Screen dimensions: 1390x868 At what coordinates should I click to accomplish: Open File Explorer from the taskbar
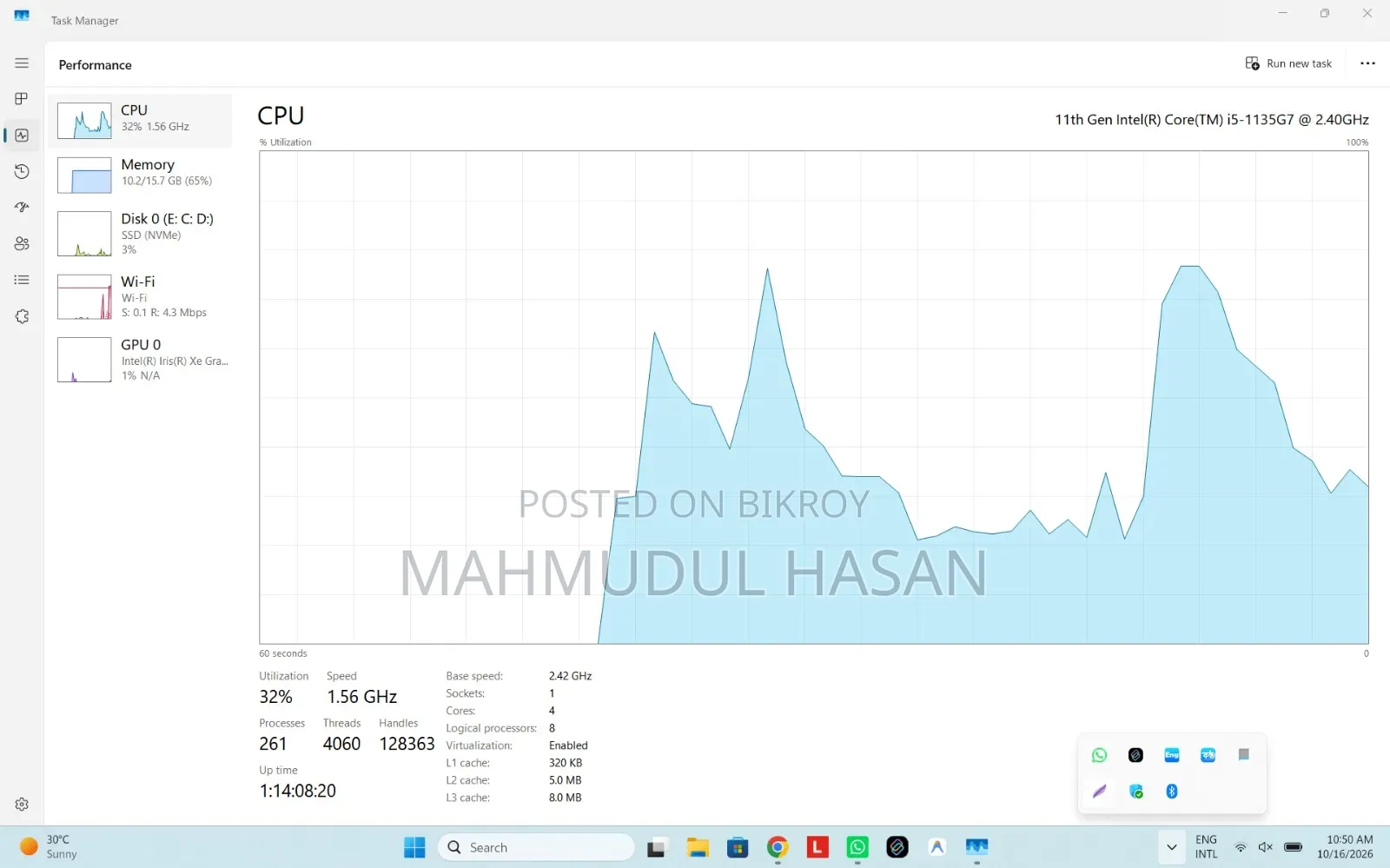[698, 847]
